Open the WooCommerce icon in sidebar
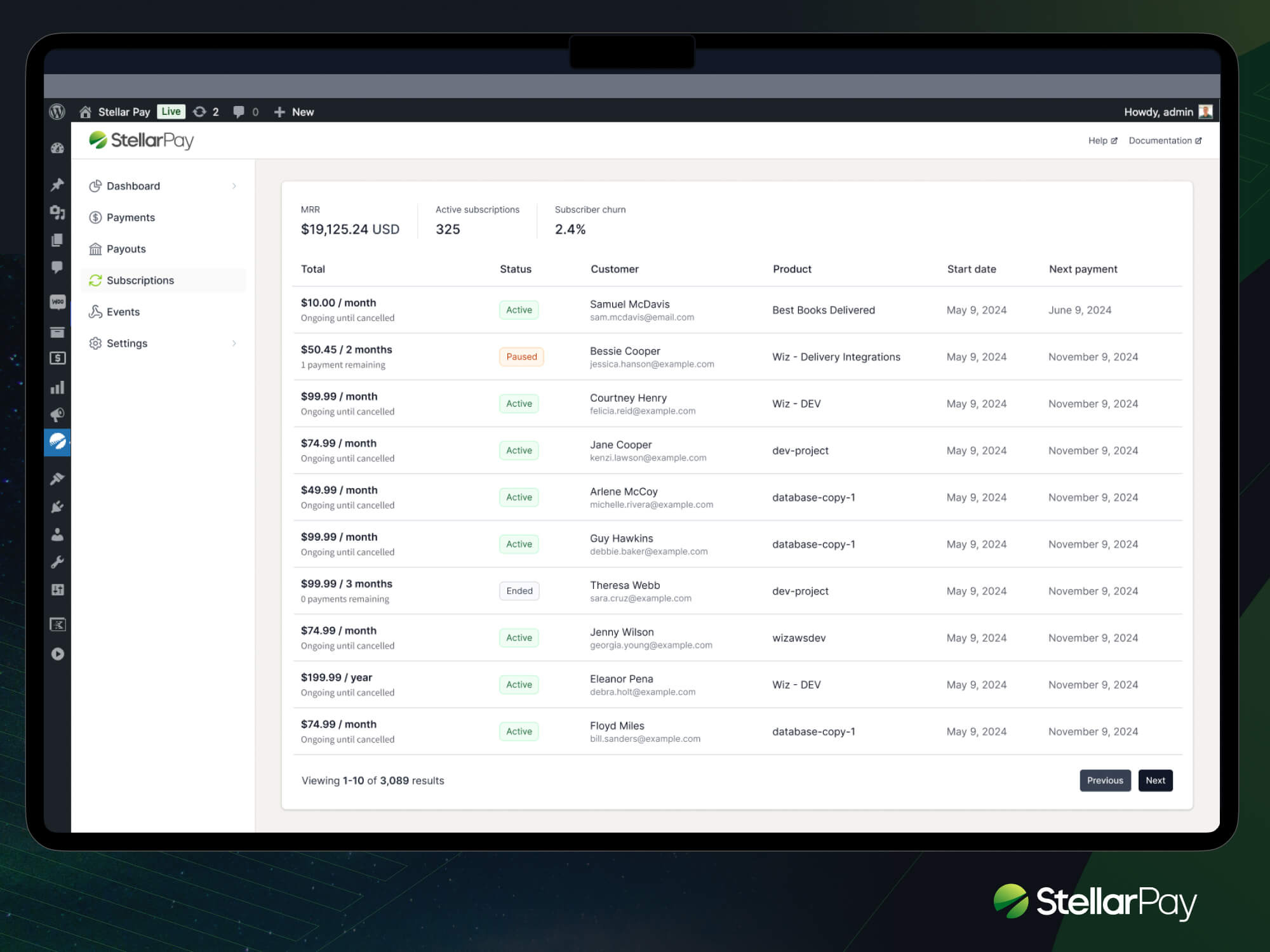Viewport: 1270px width, 952px height. [57, 301]
